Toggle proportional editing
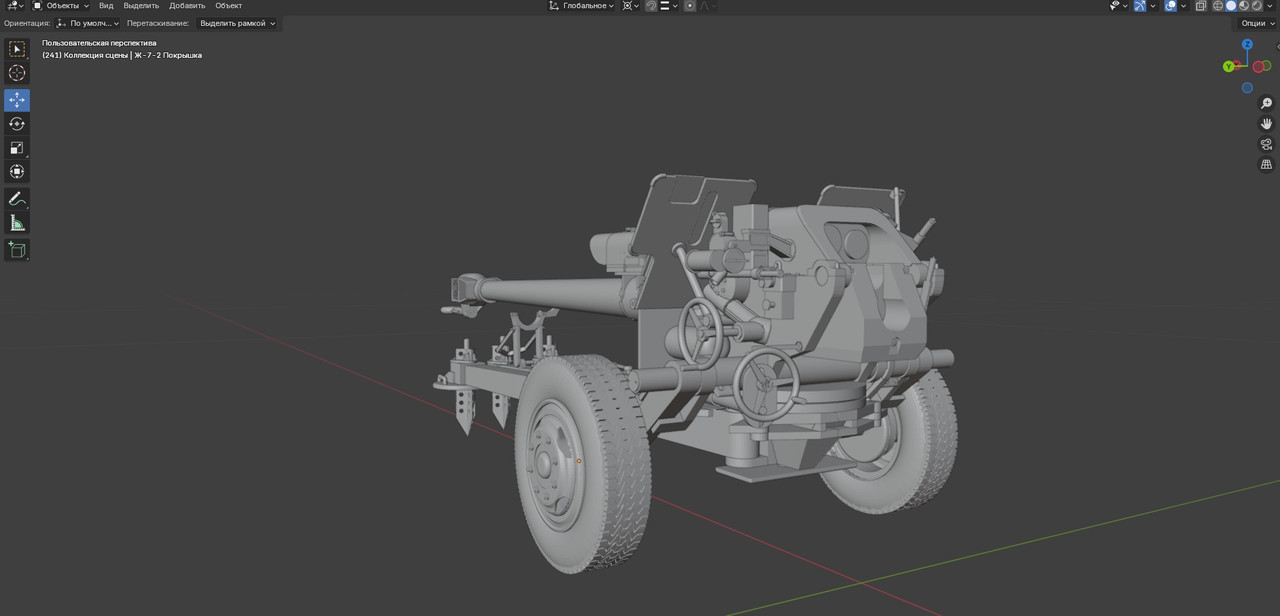This screenshot has width=1280, height=616. click(690, 5)
